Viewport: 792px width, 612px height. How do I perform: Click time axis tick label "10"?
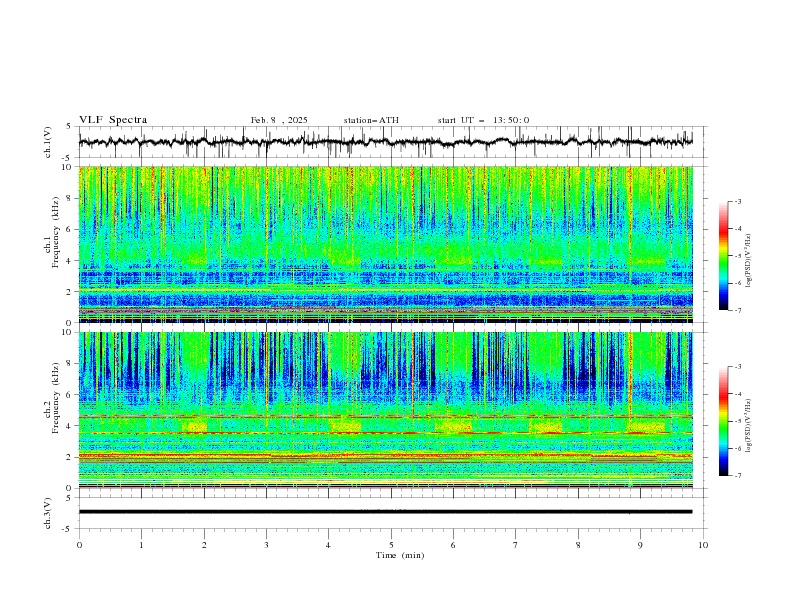[x=703, y=545]
